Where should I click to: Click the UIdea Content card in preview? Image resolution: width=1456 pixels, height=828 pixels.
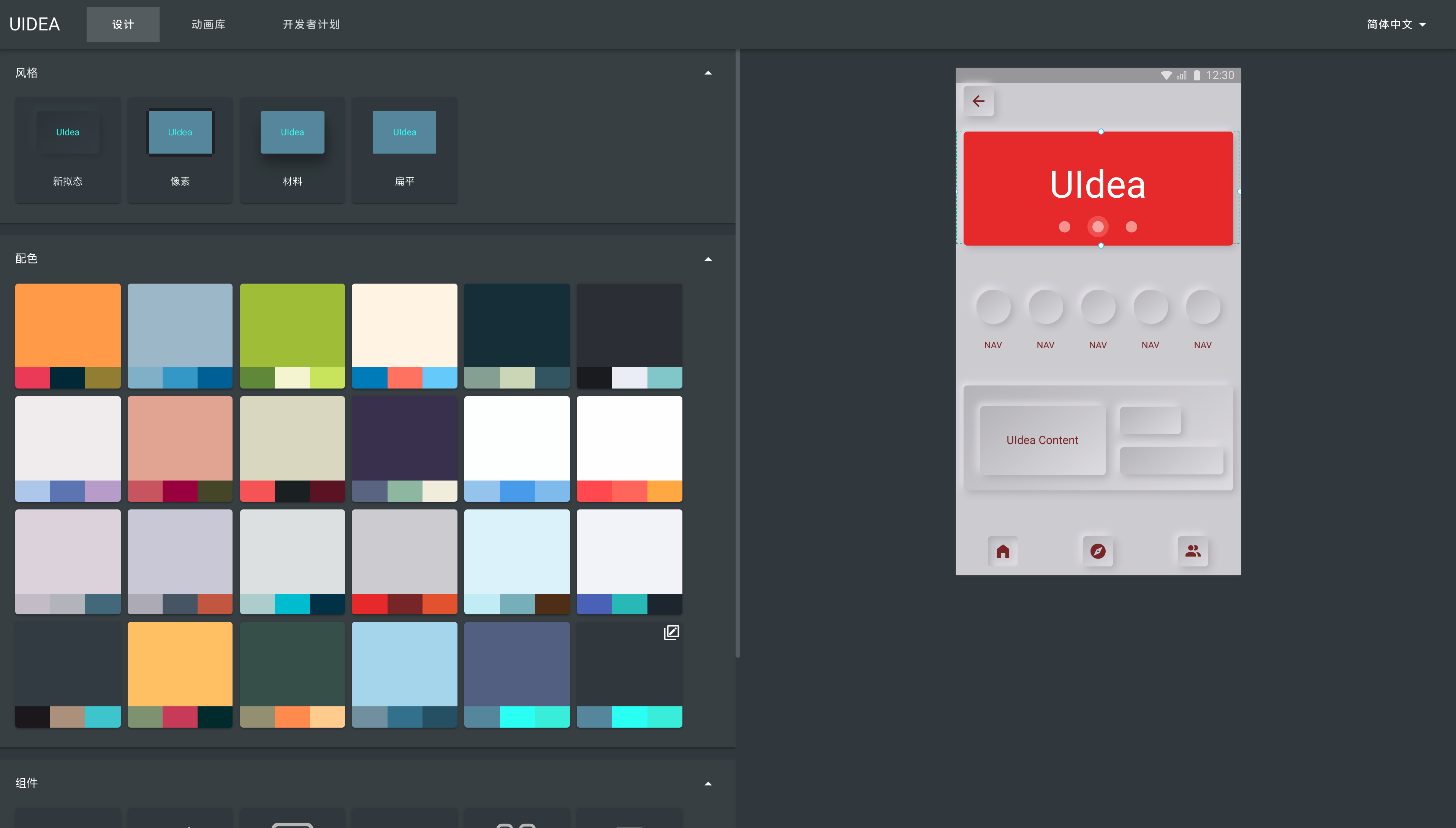point(1042,440)
